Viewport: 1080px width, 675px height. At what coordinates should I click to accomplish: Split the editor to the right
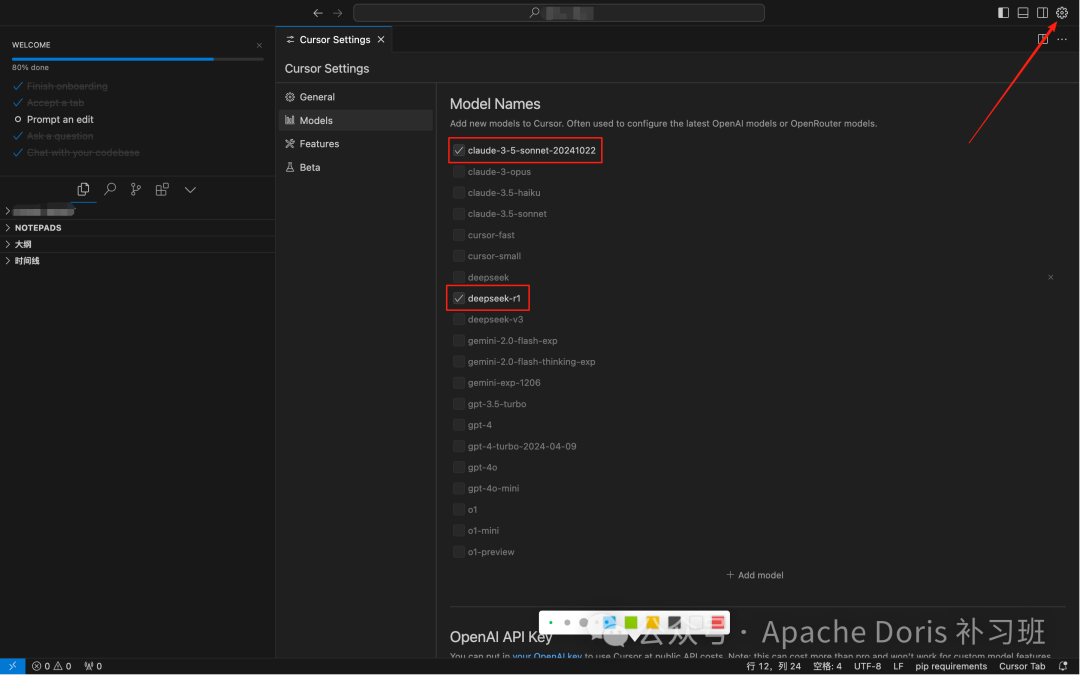point(1043,39)
